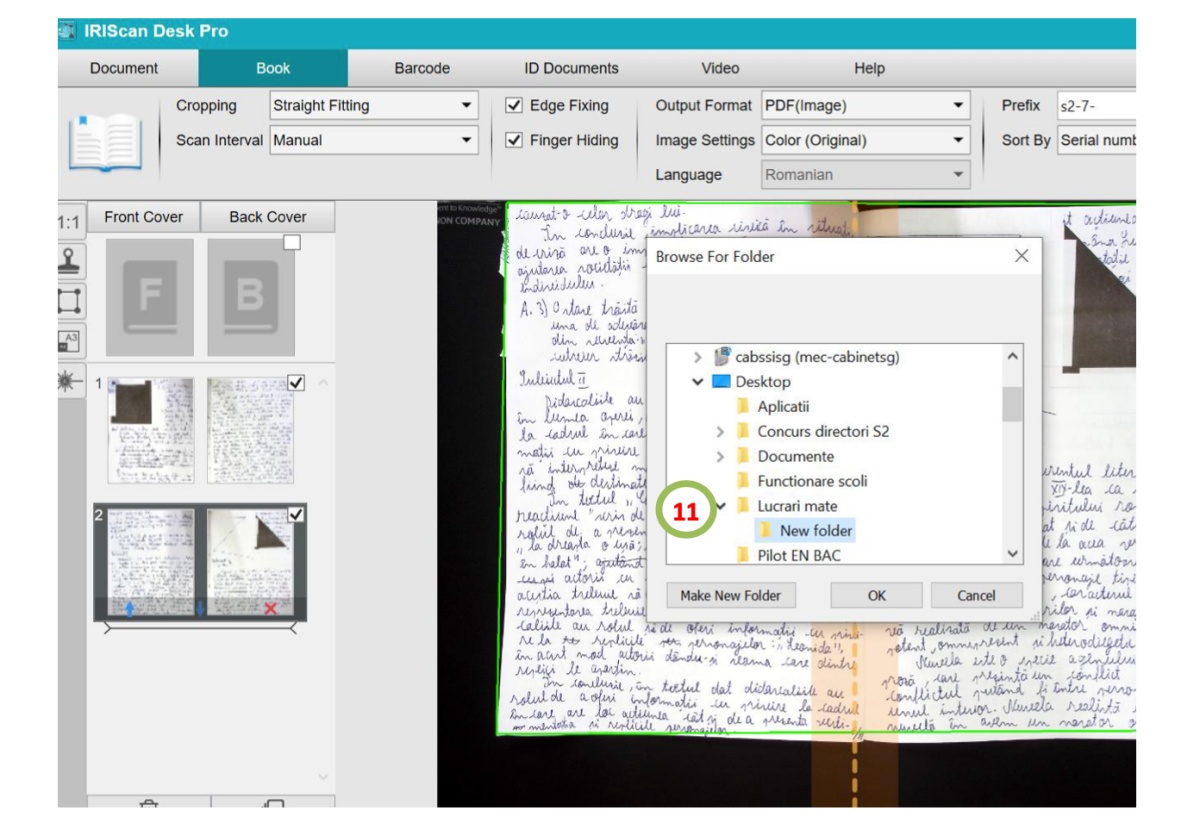
Task: Switch to the Barcode tab
Action: 422,68
